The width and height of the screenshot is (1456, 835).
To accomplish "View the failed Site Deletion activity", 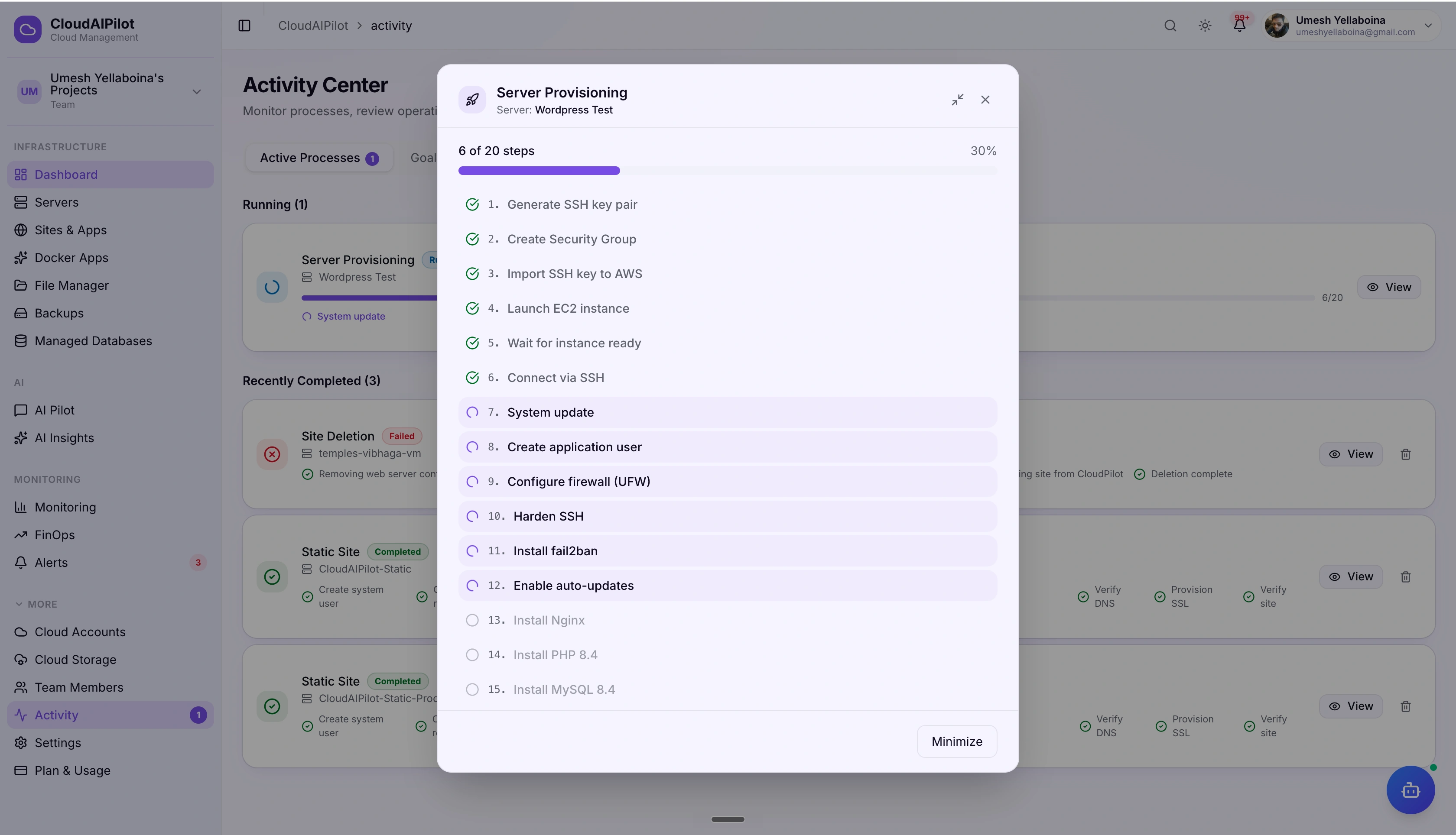I will 1350,454.
